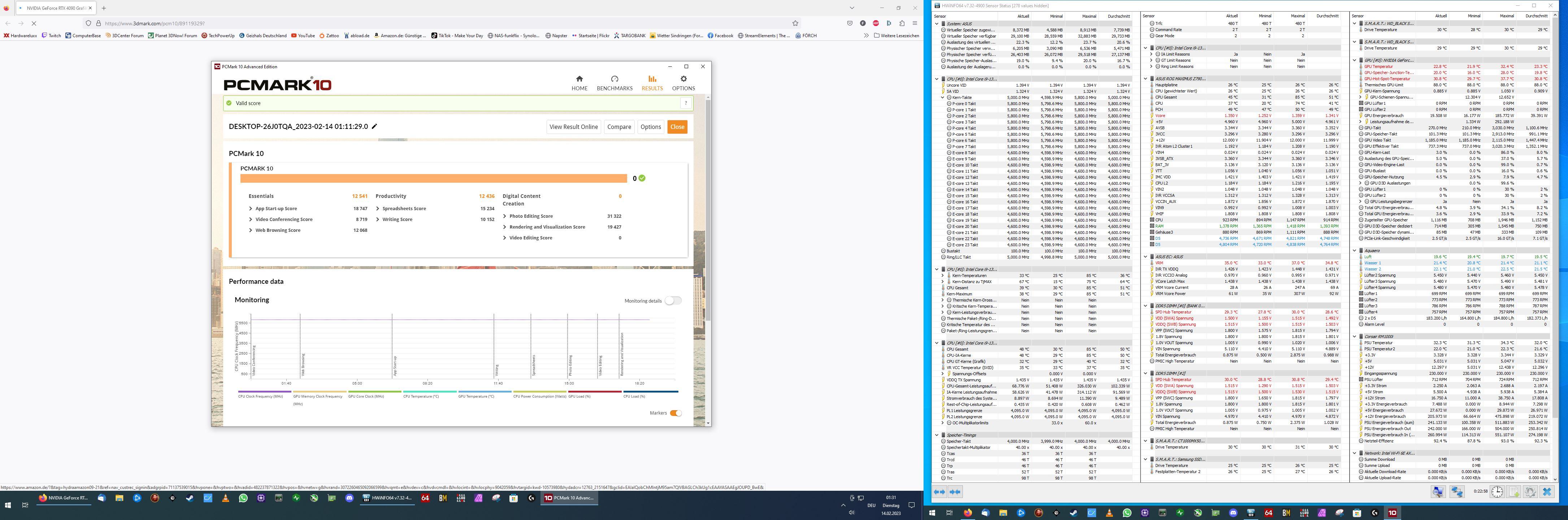This screenshot has height=520, width=1568.
Task: Click the blue X close-sensors icon
Action: pos(1547,491)
